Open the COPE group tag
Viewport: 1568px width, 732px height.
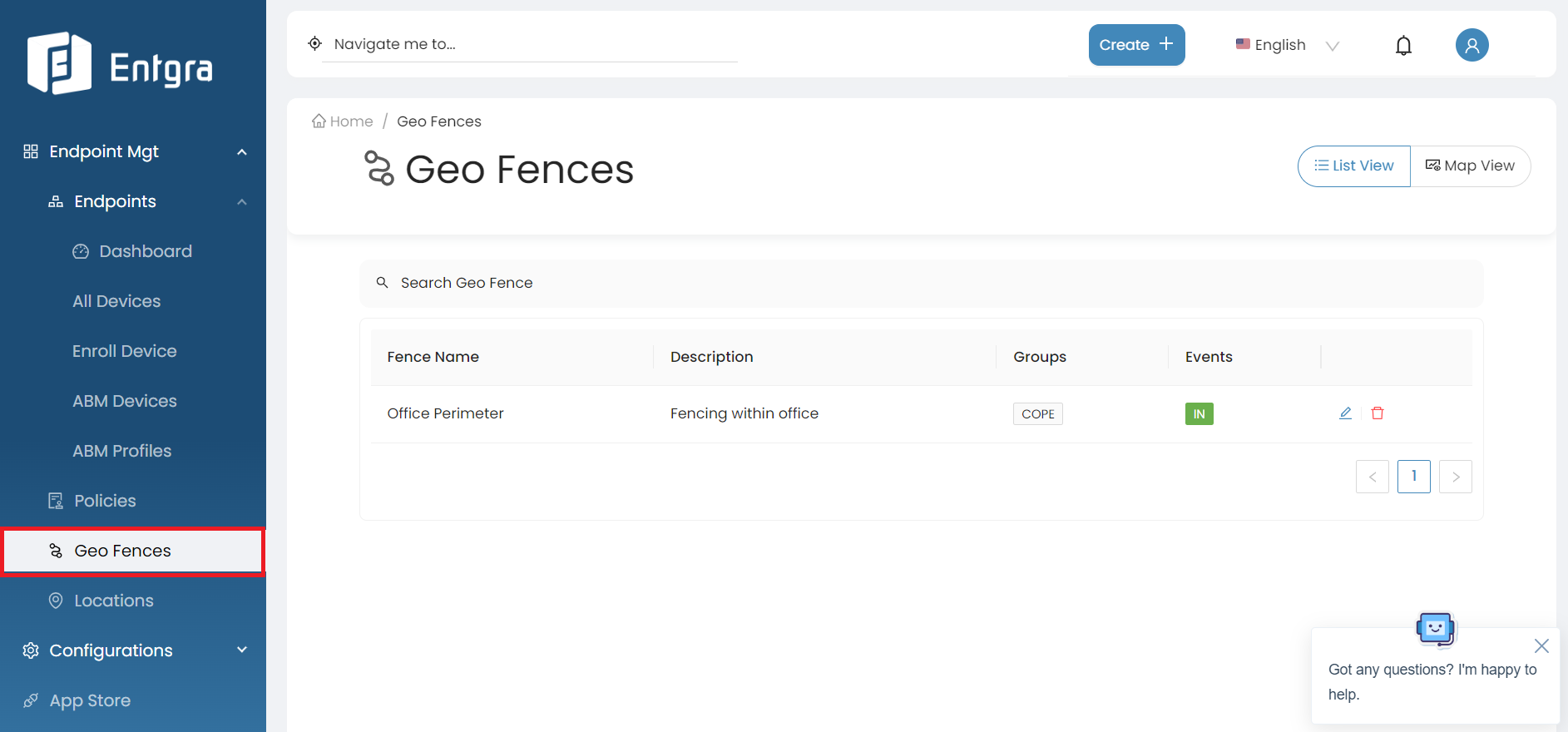(x=1037, y=414)
